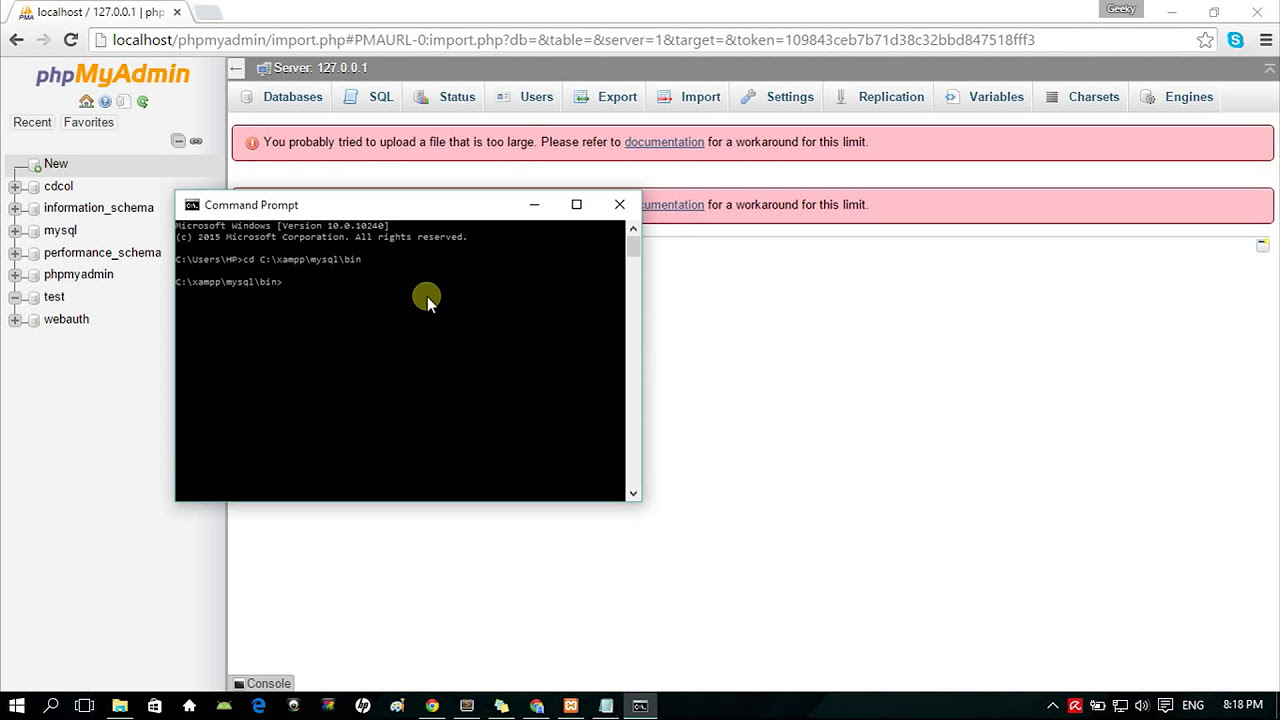Viewport: 1280px width, 720px height.
Task: Expand the phpmyadmin database node
Action: pyautogui.click(x=15, y=275)
